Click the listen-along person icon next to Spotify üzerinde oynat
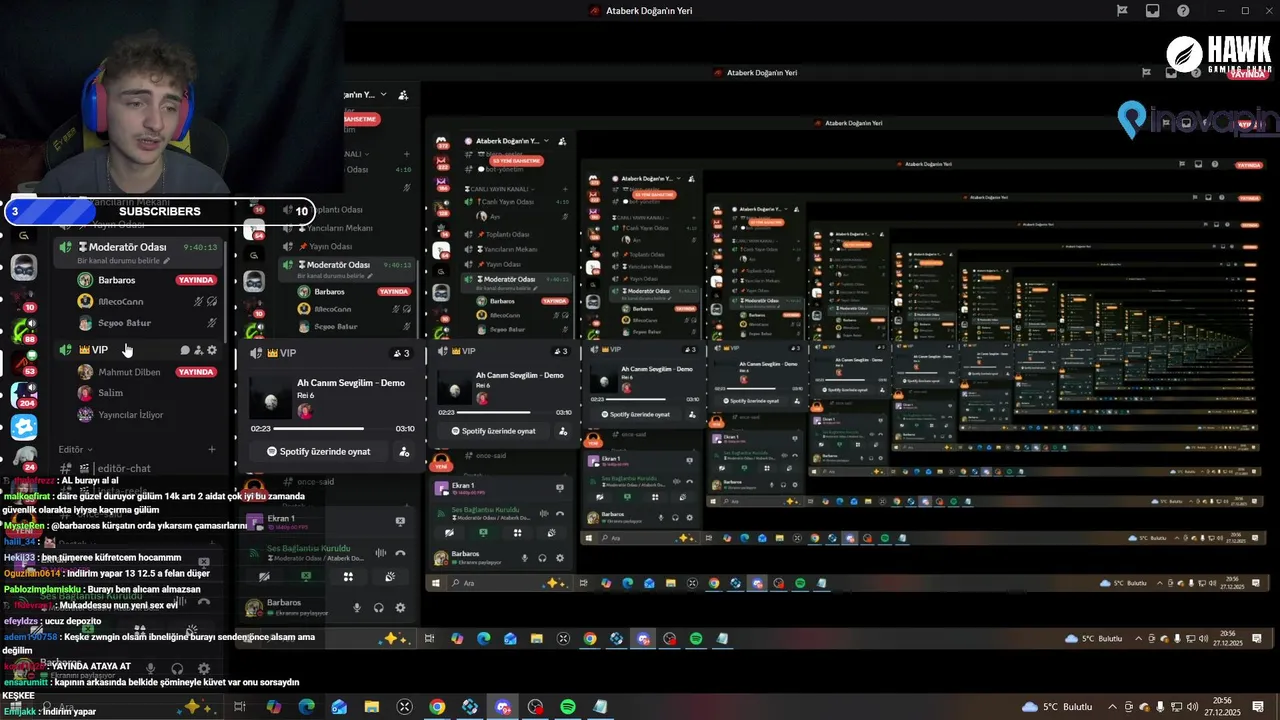This screenshot has width=1280, height=720. pos(404,452)
